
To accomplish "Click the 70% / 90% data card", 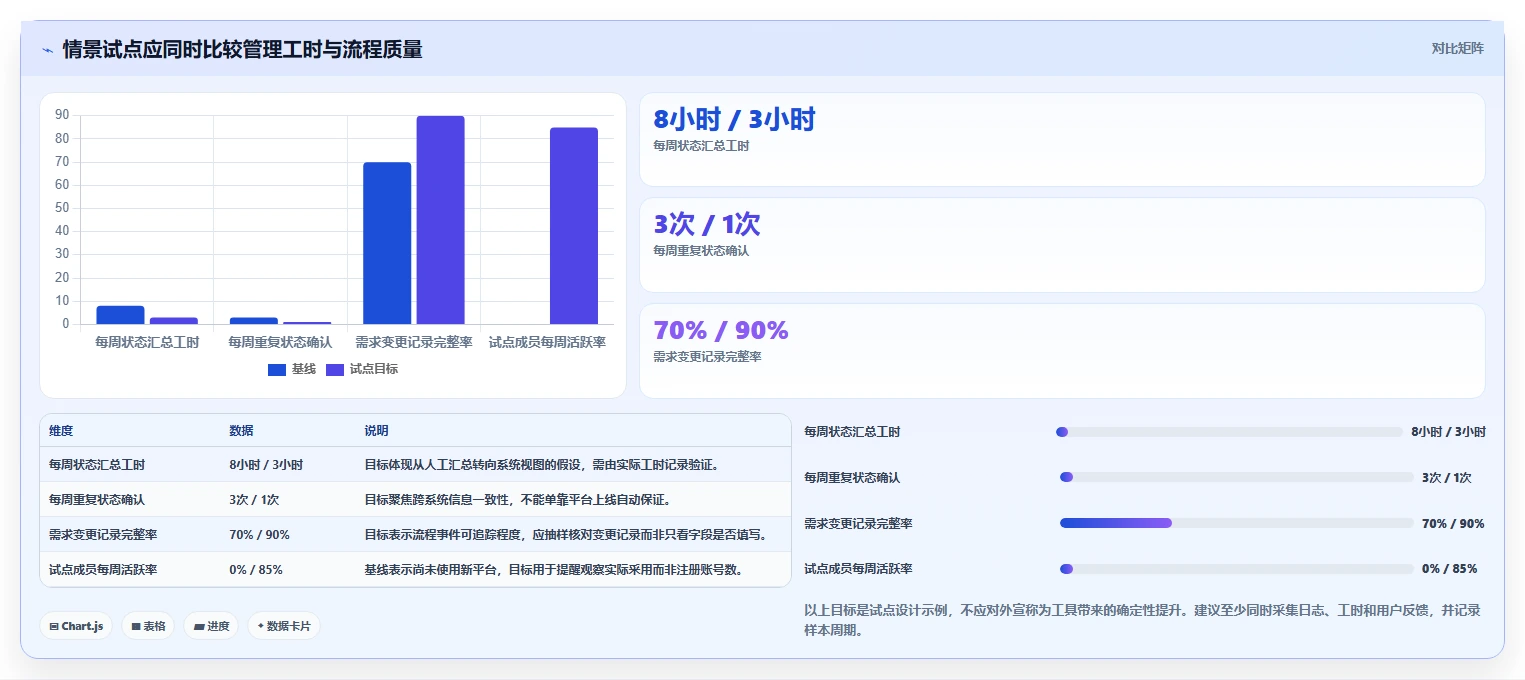I will point(1062,351).
